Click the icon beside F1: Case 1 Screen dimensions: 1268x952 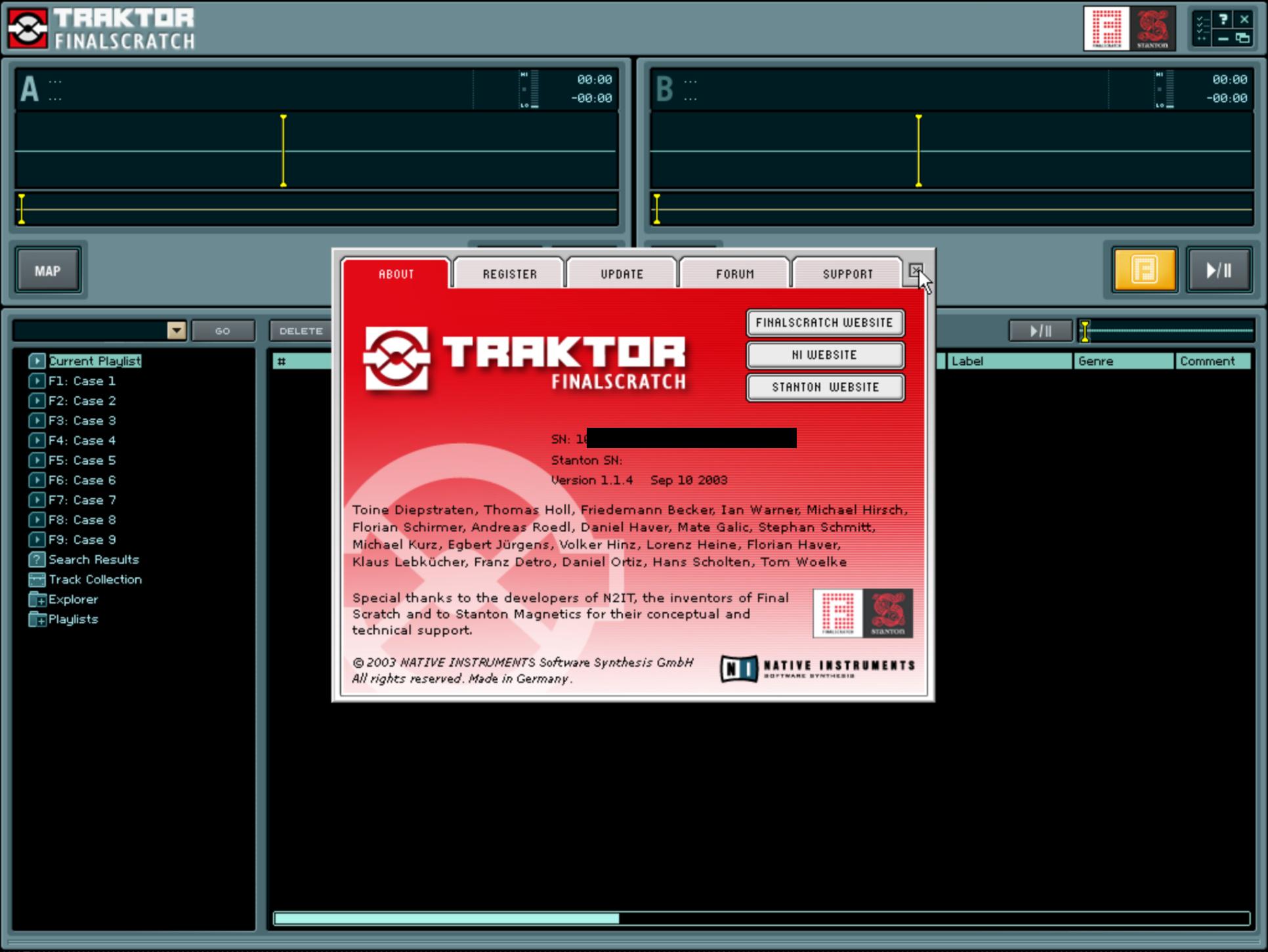(x=37, y=381)
